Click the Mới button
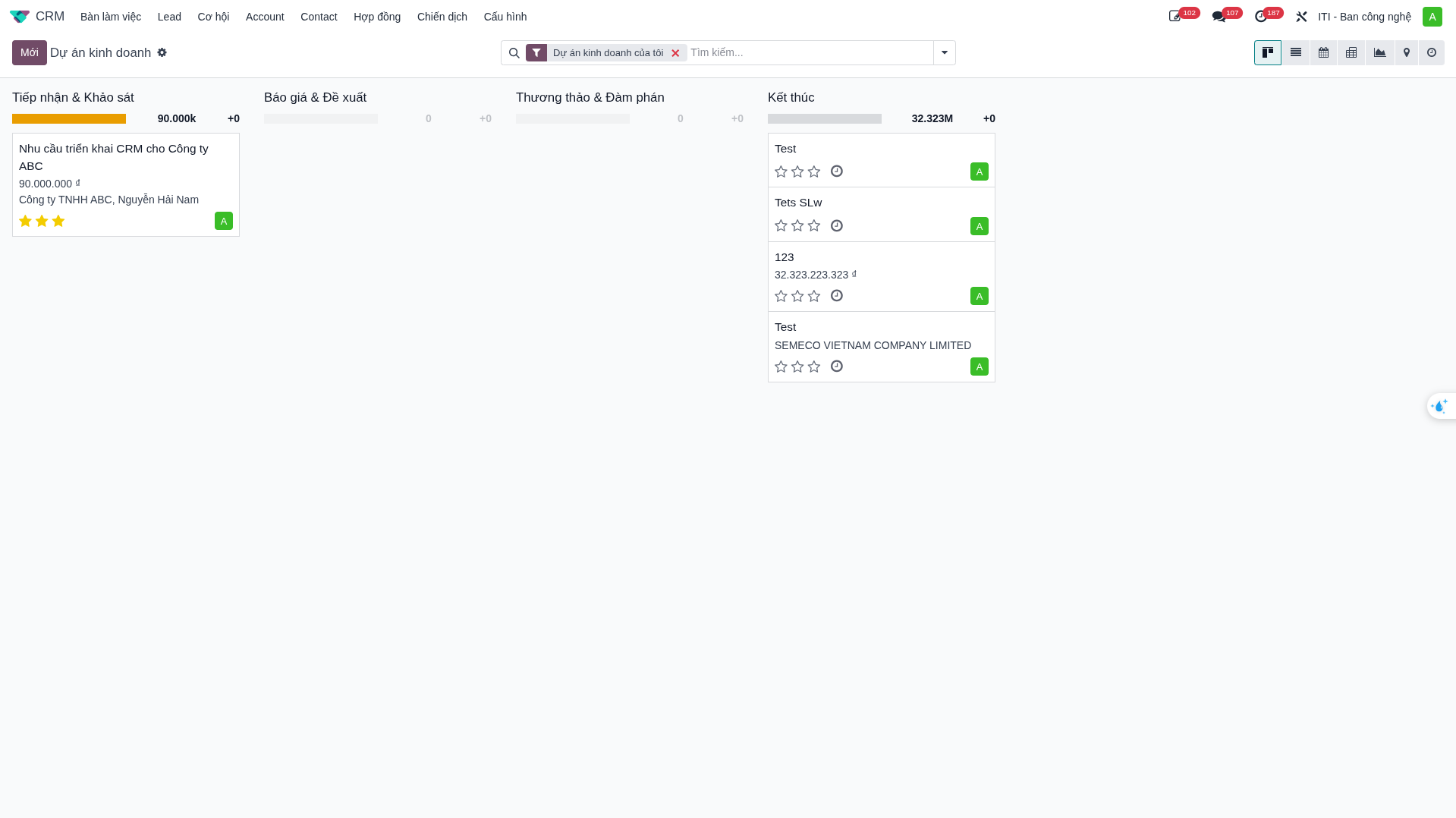Screen dimensions: 1456x818 [x=30, y=52]
